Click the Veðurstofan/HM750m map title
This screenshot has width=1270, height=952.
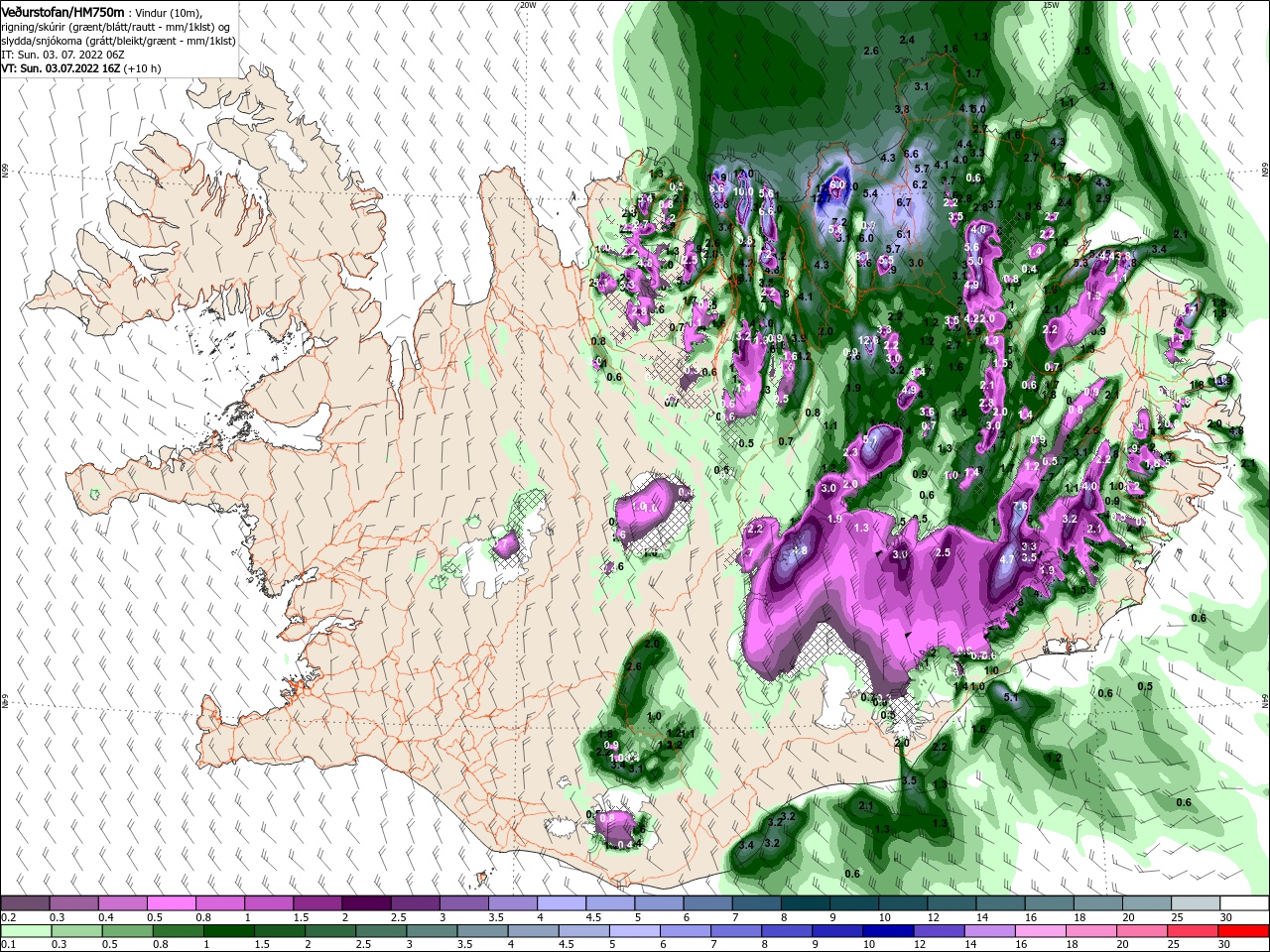coord(62,11)
